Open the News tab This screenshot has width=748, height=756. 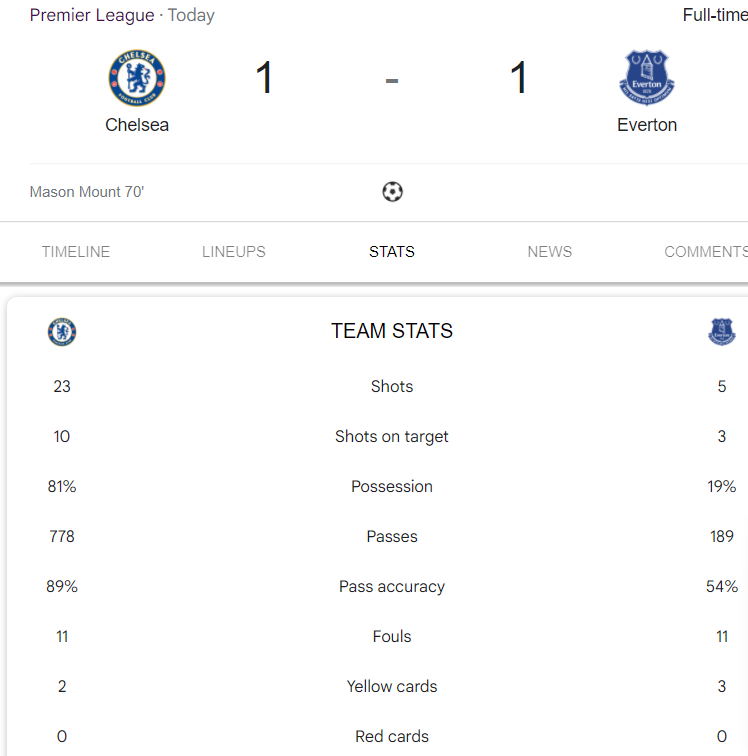(x=550, y=252)
